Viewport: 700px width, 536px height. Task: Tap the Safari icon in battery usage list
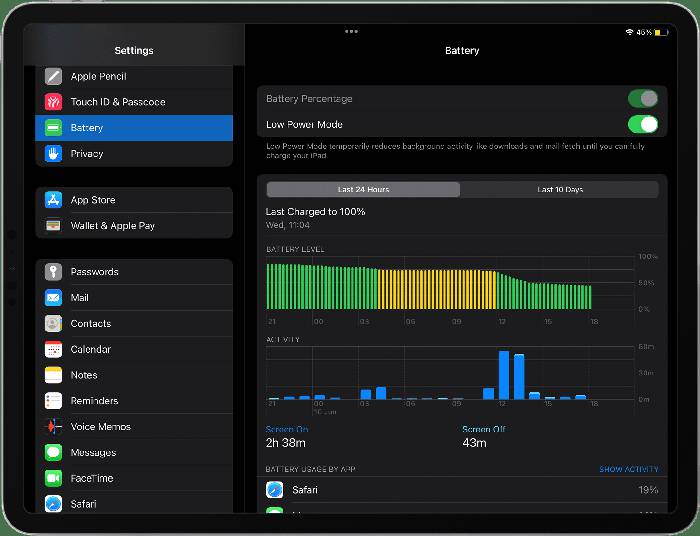tap(275, 490)
